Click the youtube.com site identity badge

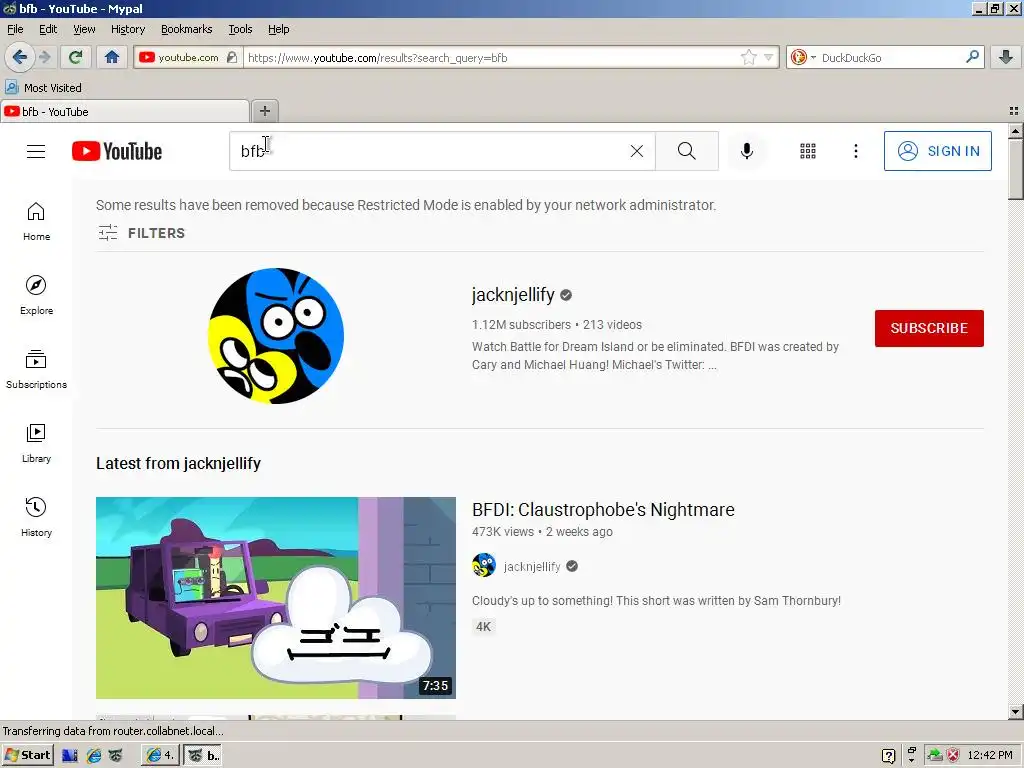tap(188, 57)
